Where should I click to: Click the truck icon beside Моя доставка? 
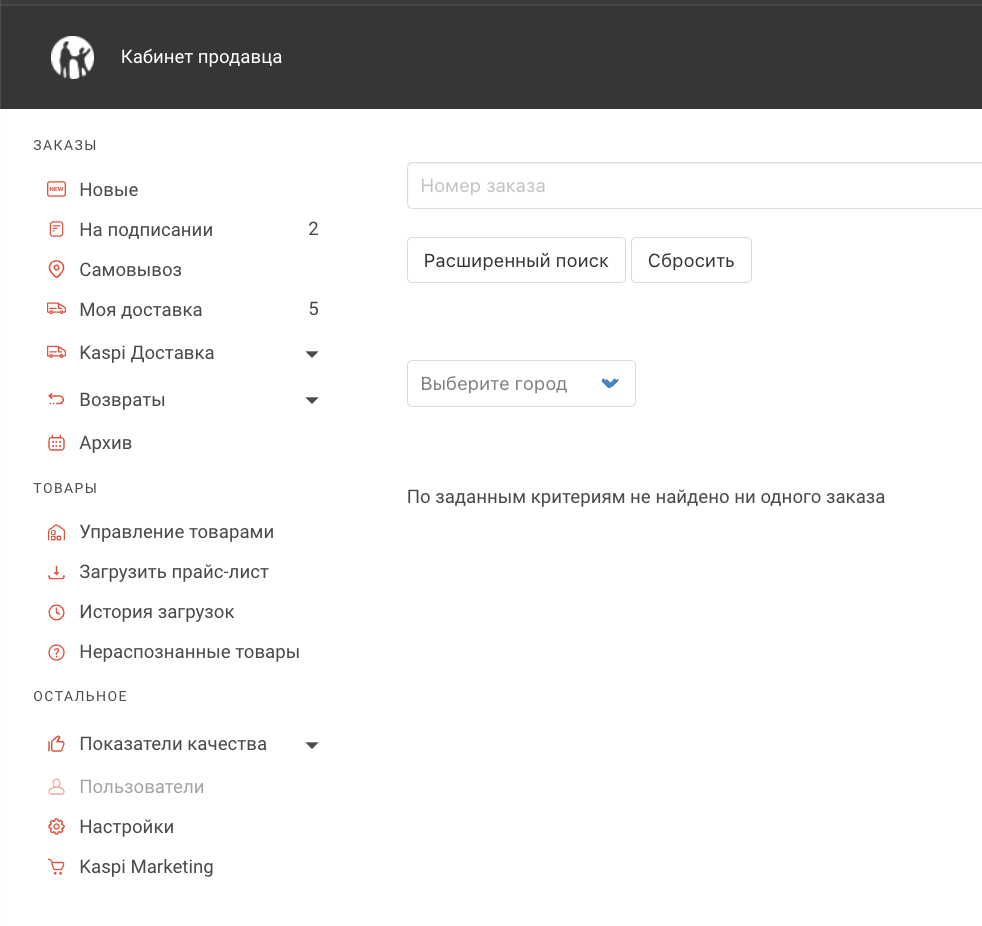point(56,309)
